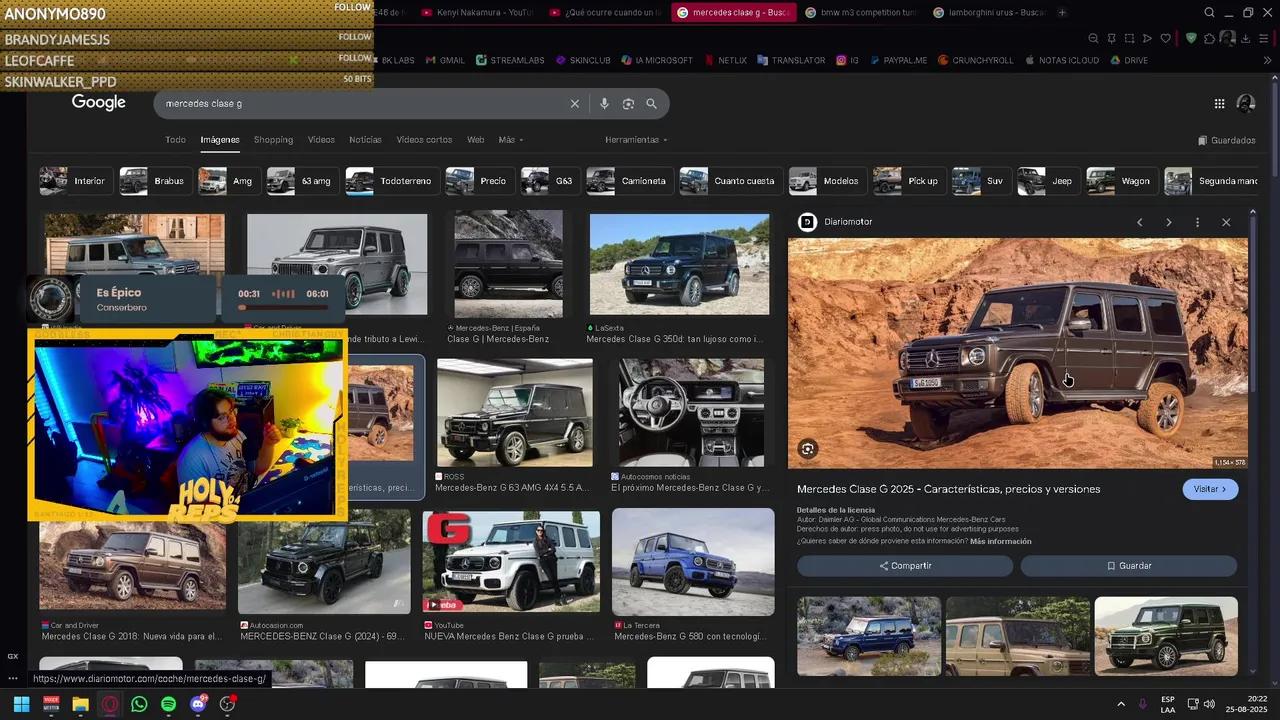This screenshot has width=1280, height=720.
Task: Open the STREAMLABS bookmark
Action: (x=510, y=60)
